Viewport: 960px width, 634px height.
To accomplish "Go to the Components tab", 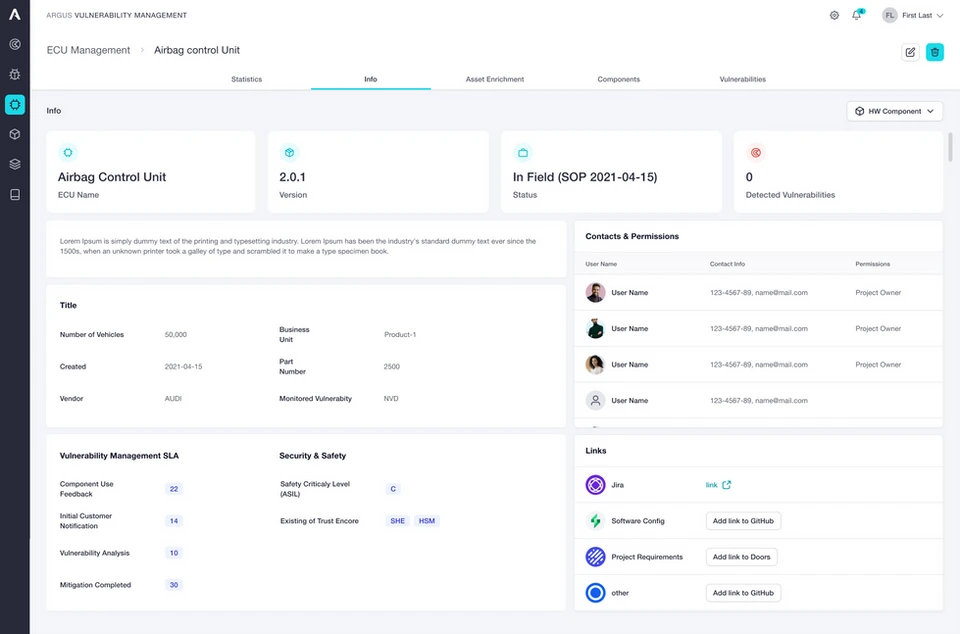I will (x=618, y=79).
